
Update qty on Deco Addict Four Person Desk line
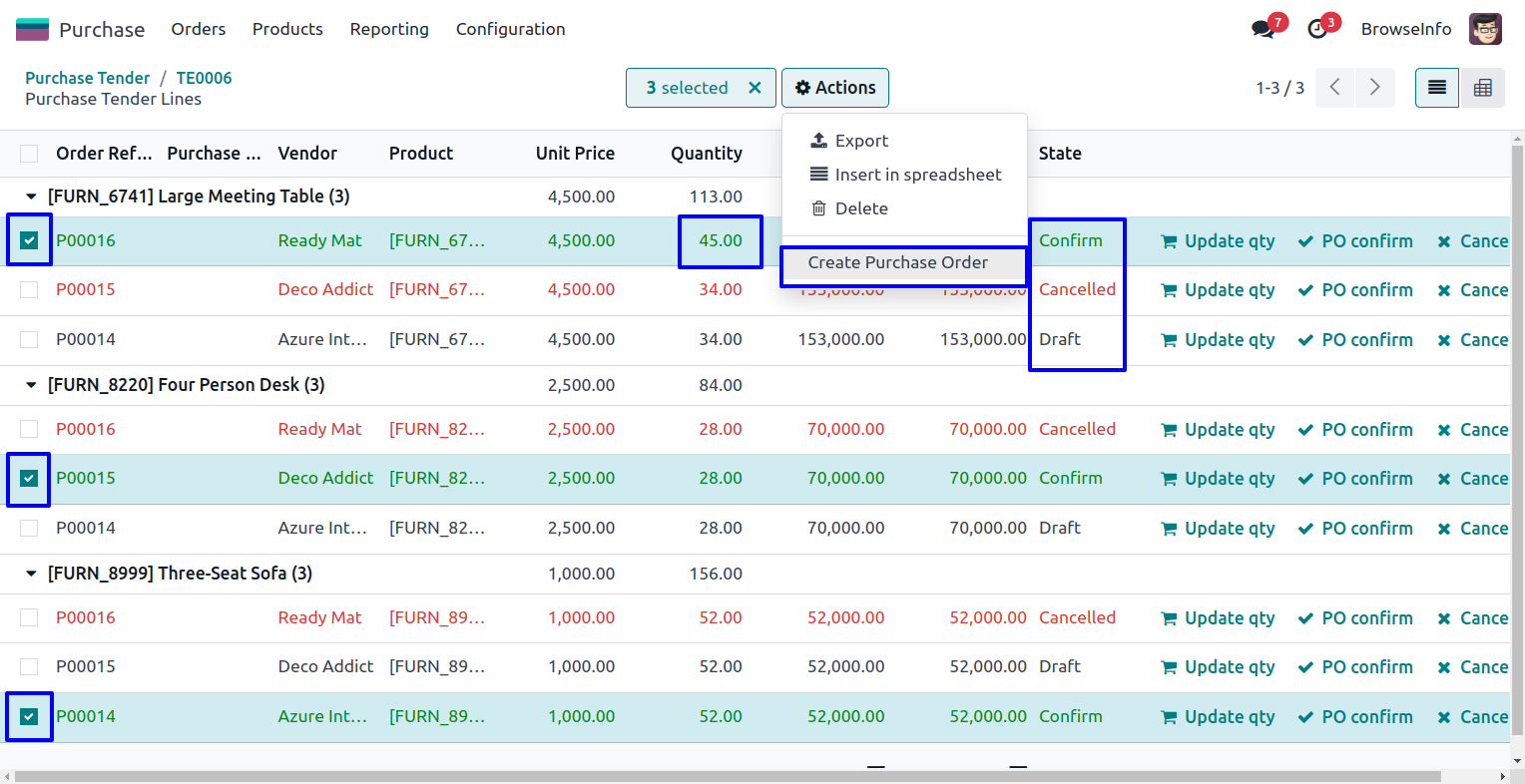1218,479
